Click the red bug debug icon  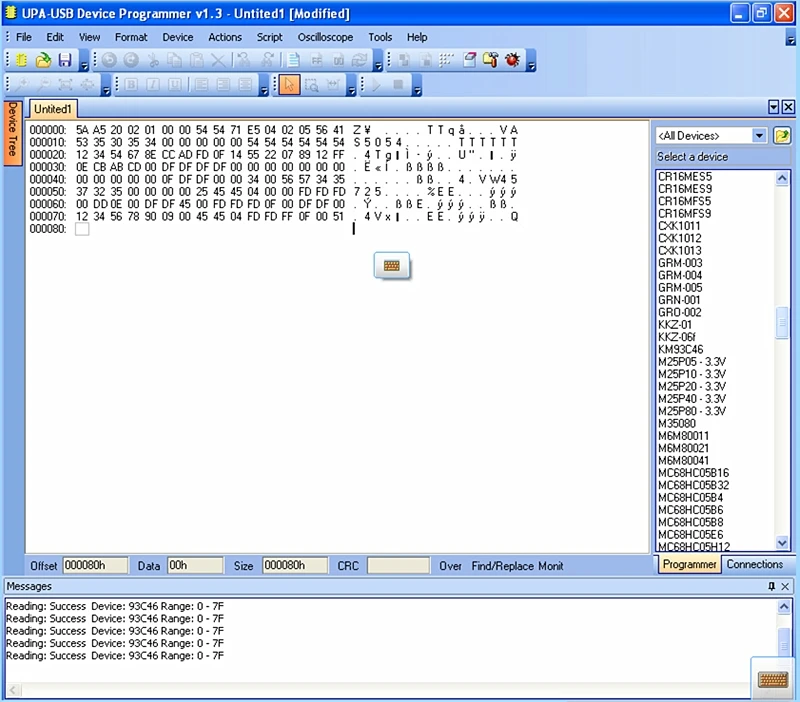[512, 60]
